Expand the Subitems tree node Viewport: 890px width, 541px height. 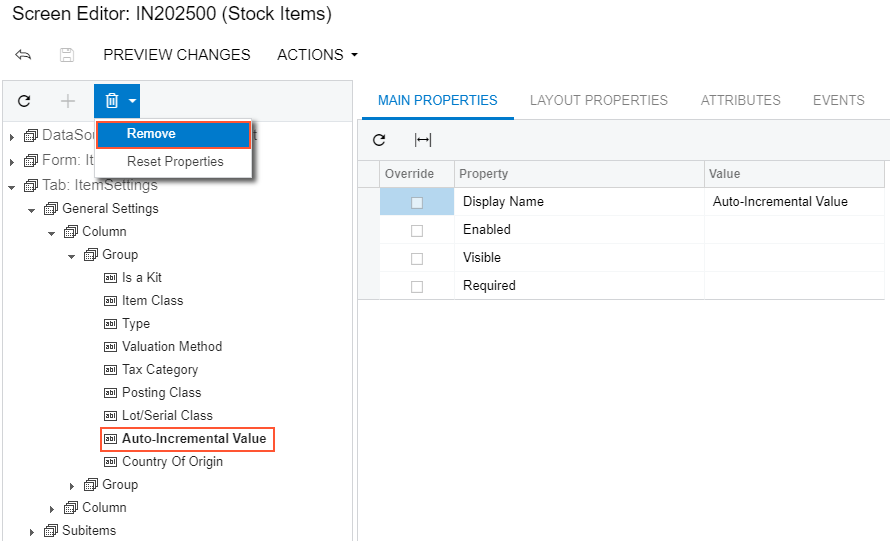pyautogui.click(x=32, y=531)
